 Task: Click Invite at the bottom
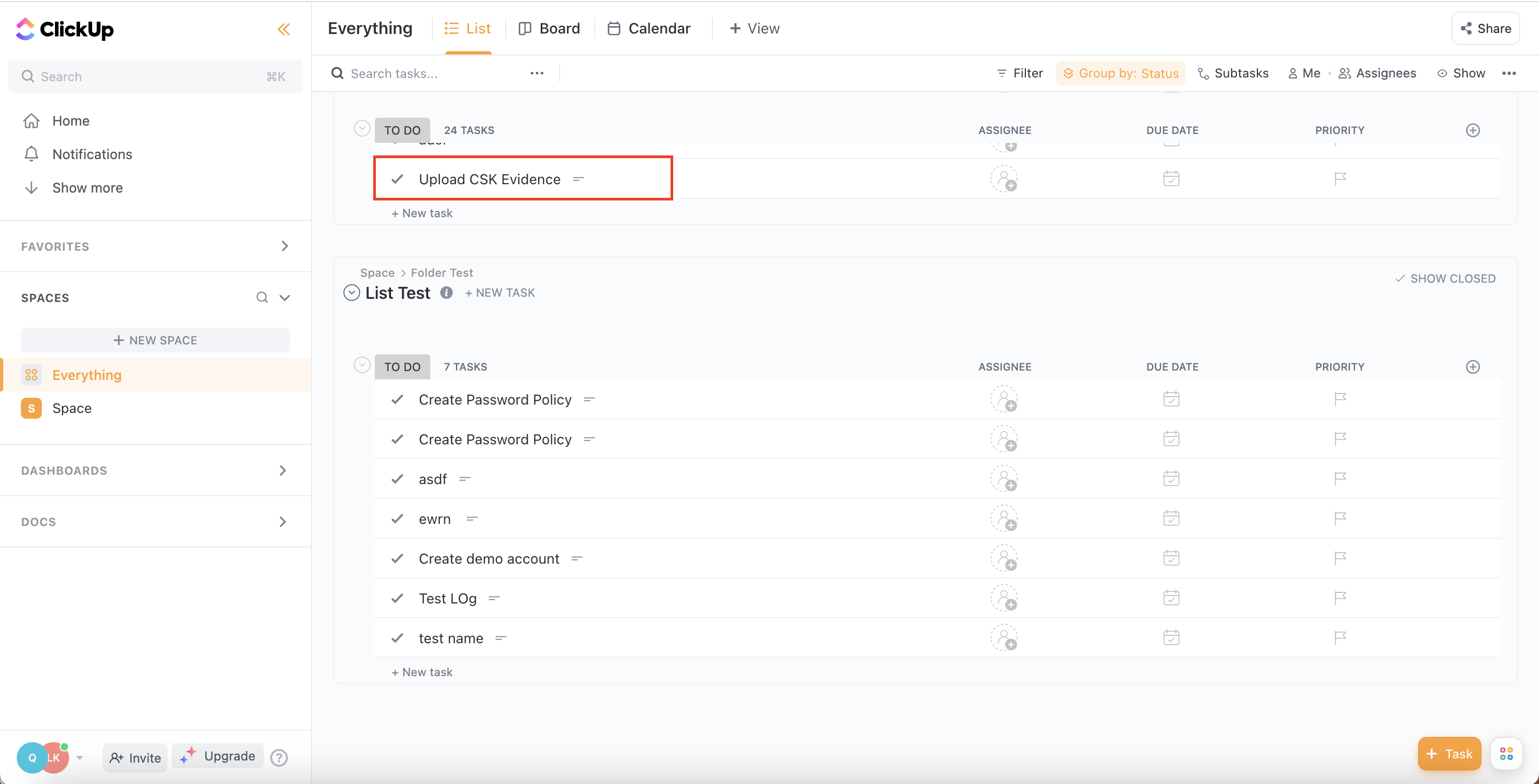click(x=135, y=758)
